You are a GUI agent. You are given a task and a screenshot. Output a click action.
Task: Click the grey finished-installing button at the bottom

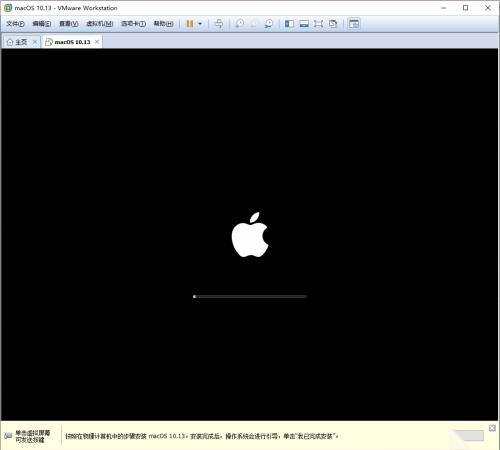470,435
